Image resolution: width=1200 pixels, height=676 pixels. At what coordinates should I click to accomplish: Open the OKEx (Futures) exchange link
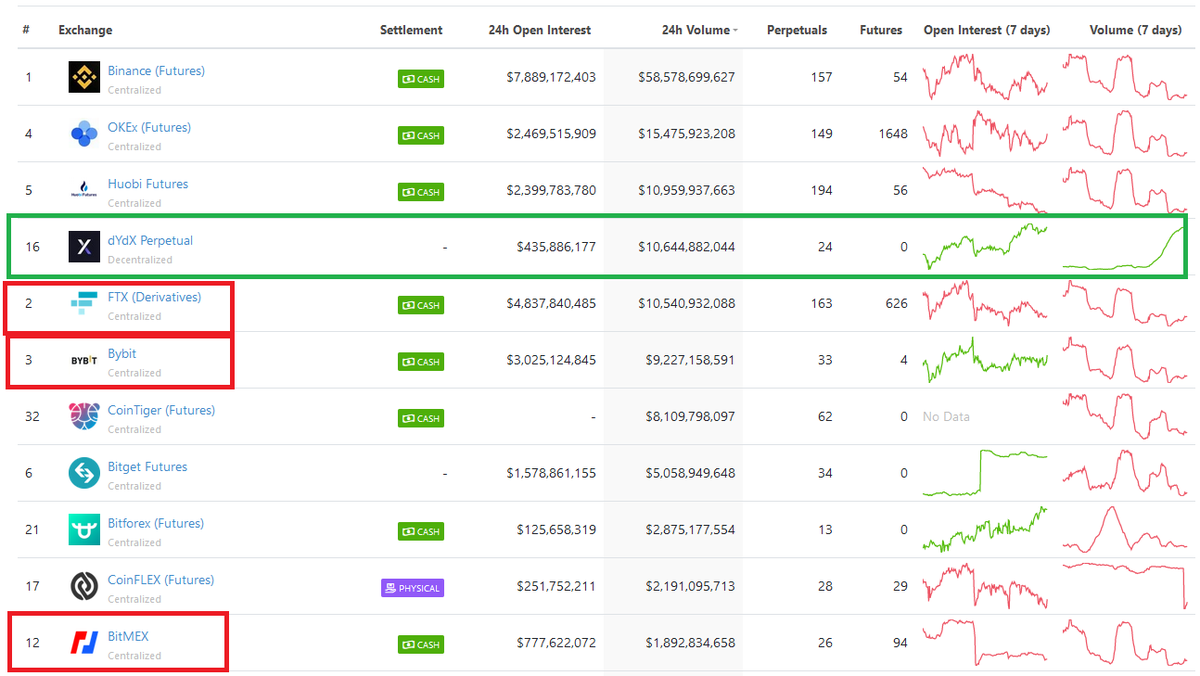pos(149,127)
